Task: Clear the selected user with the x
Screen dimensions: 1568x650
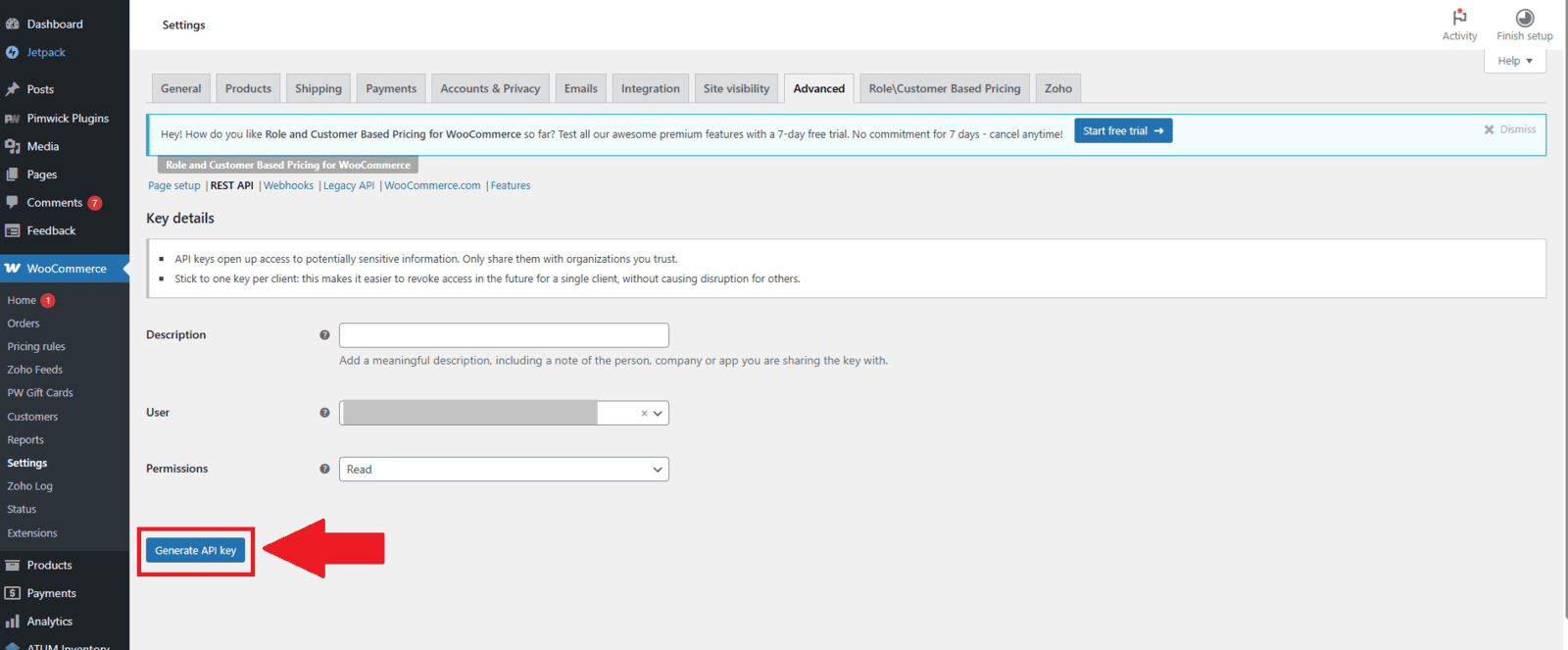Action: pos(644,414)
